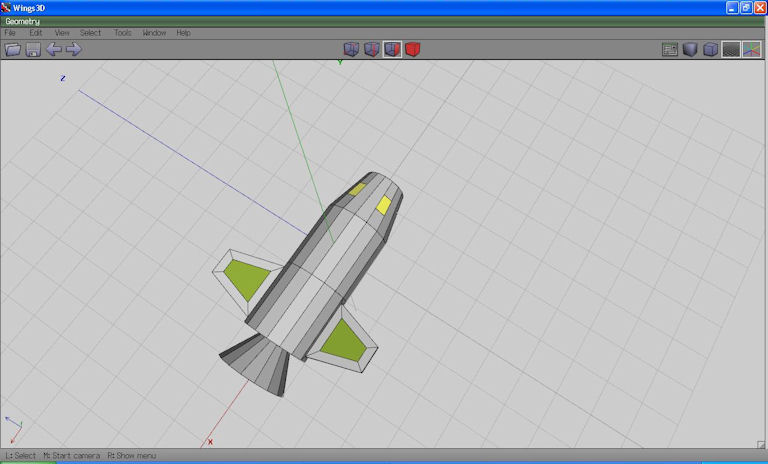
Task: Save the model with the floppy icon
Action: [33, 49]
